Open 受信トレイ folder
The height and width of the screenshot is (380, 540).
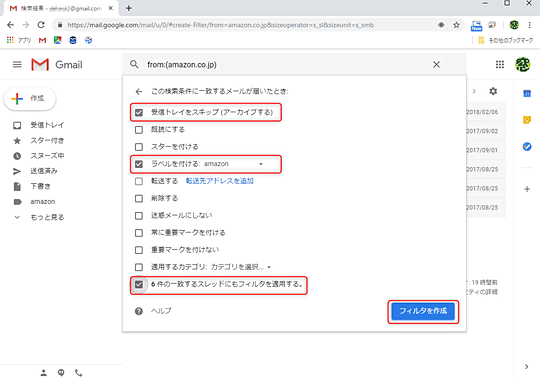[47, 125]
